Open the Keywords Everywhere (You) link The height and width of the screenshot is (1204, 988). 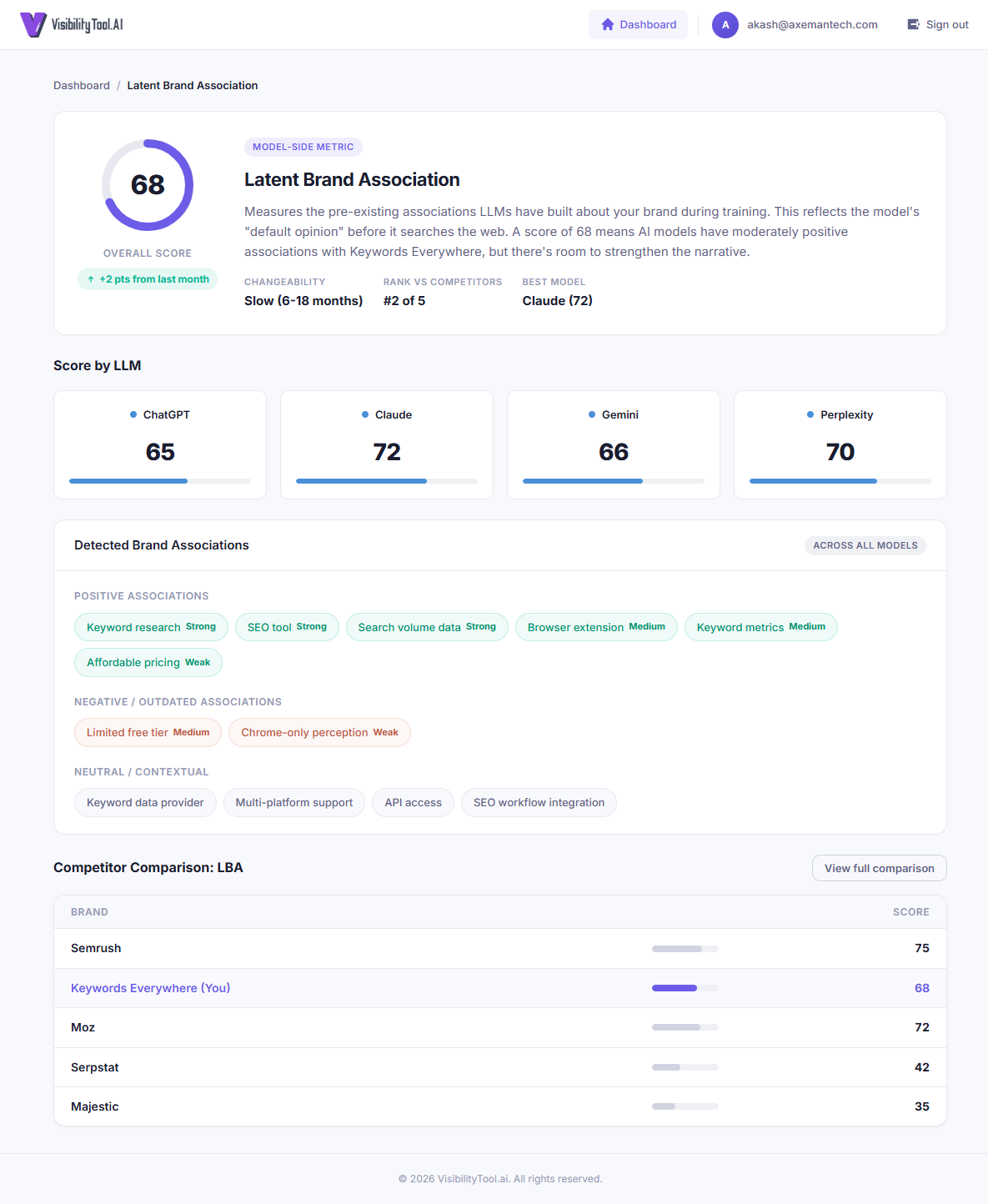tap(150, 988)
